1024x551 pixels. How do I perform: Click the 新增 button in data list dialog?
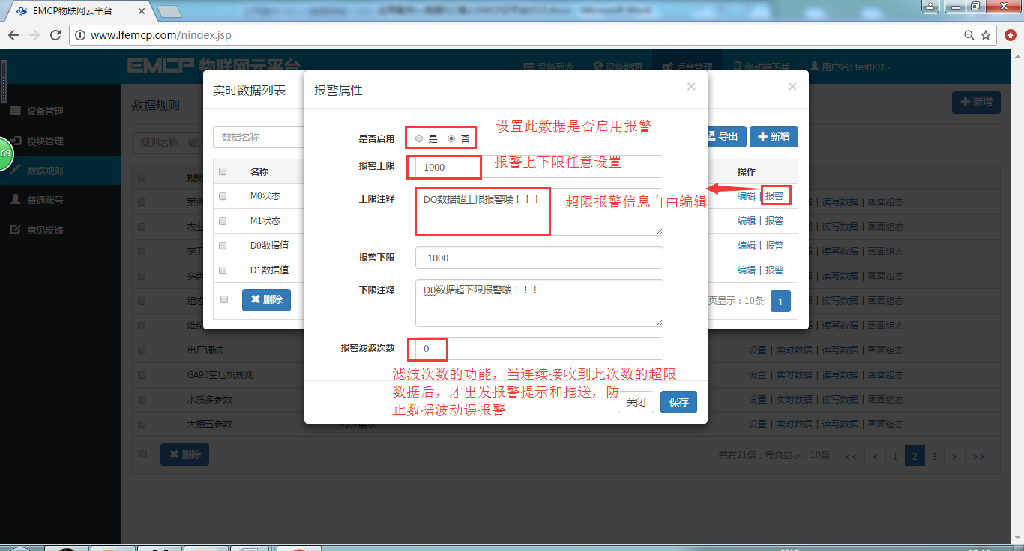(774, 136)
